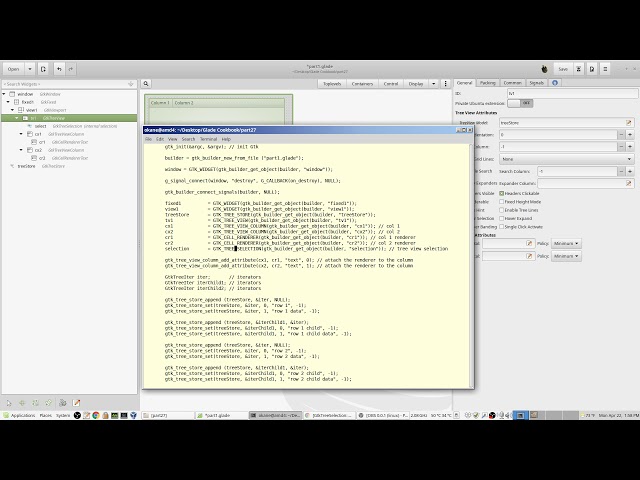Select the pointer selection mode tool
The image size is (640, 480).
(x=9, y=403)
